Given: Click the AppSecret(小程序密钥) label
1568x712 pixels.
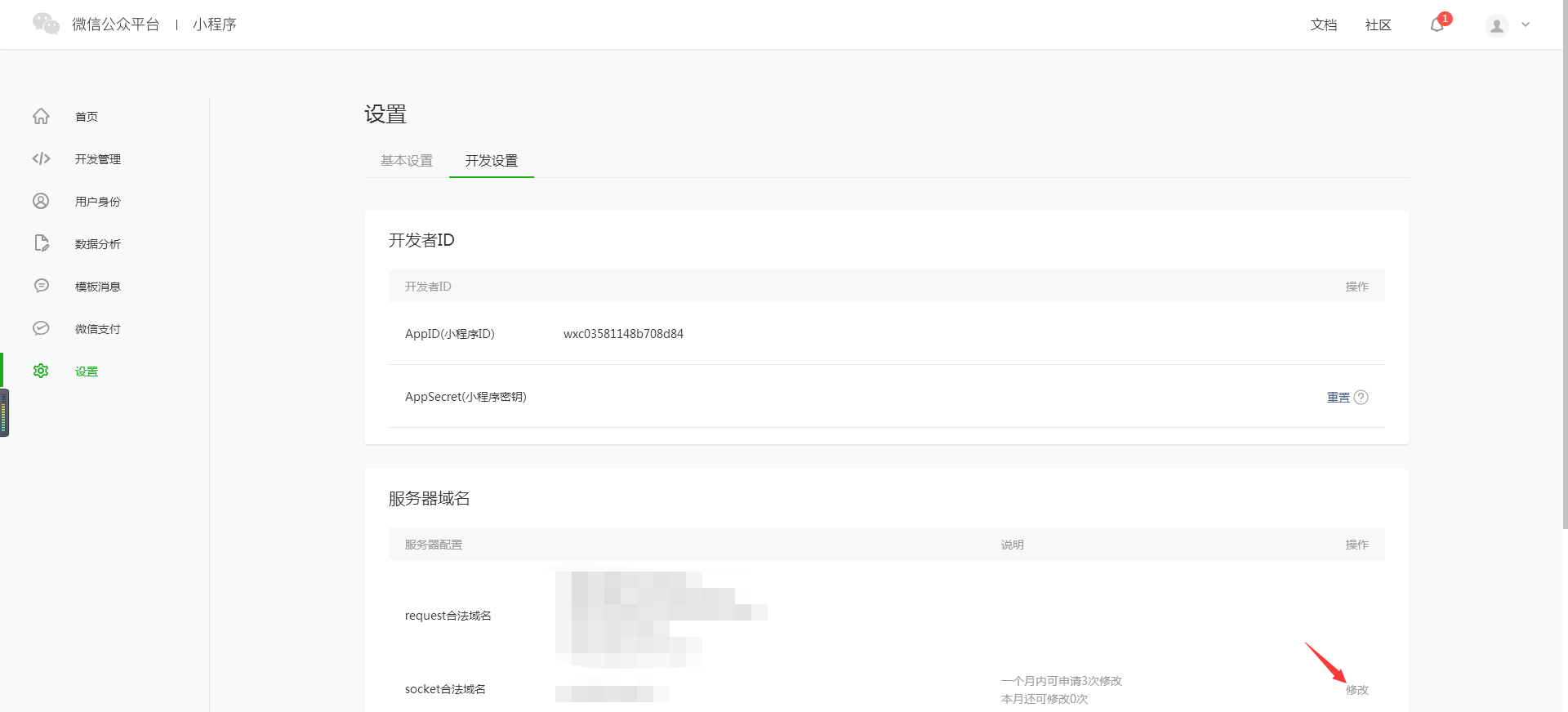Looking at the screenshot, I should pos(465,397).
